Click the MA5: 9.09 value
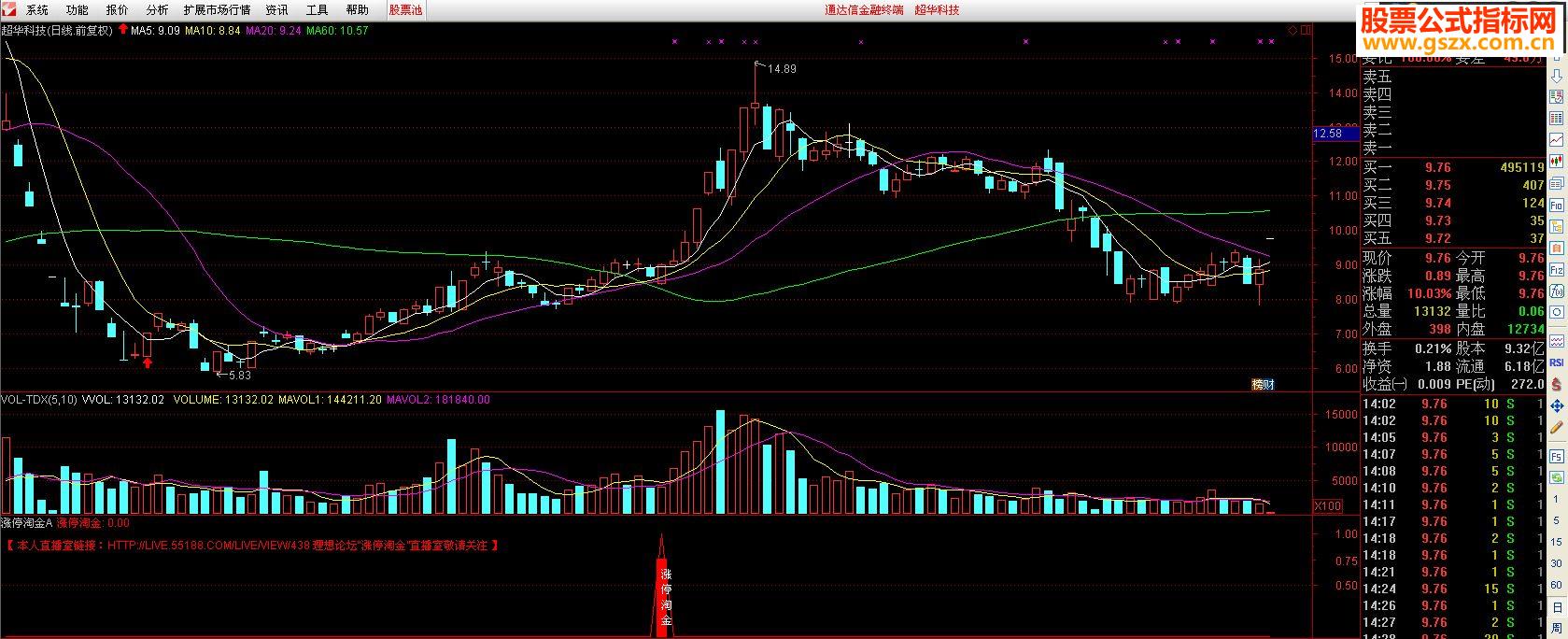The height and width of the screenshot is (639, 1568). click(x=155, y=30)
